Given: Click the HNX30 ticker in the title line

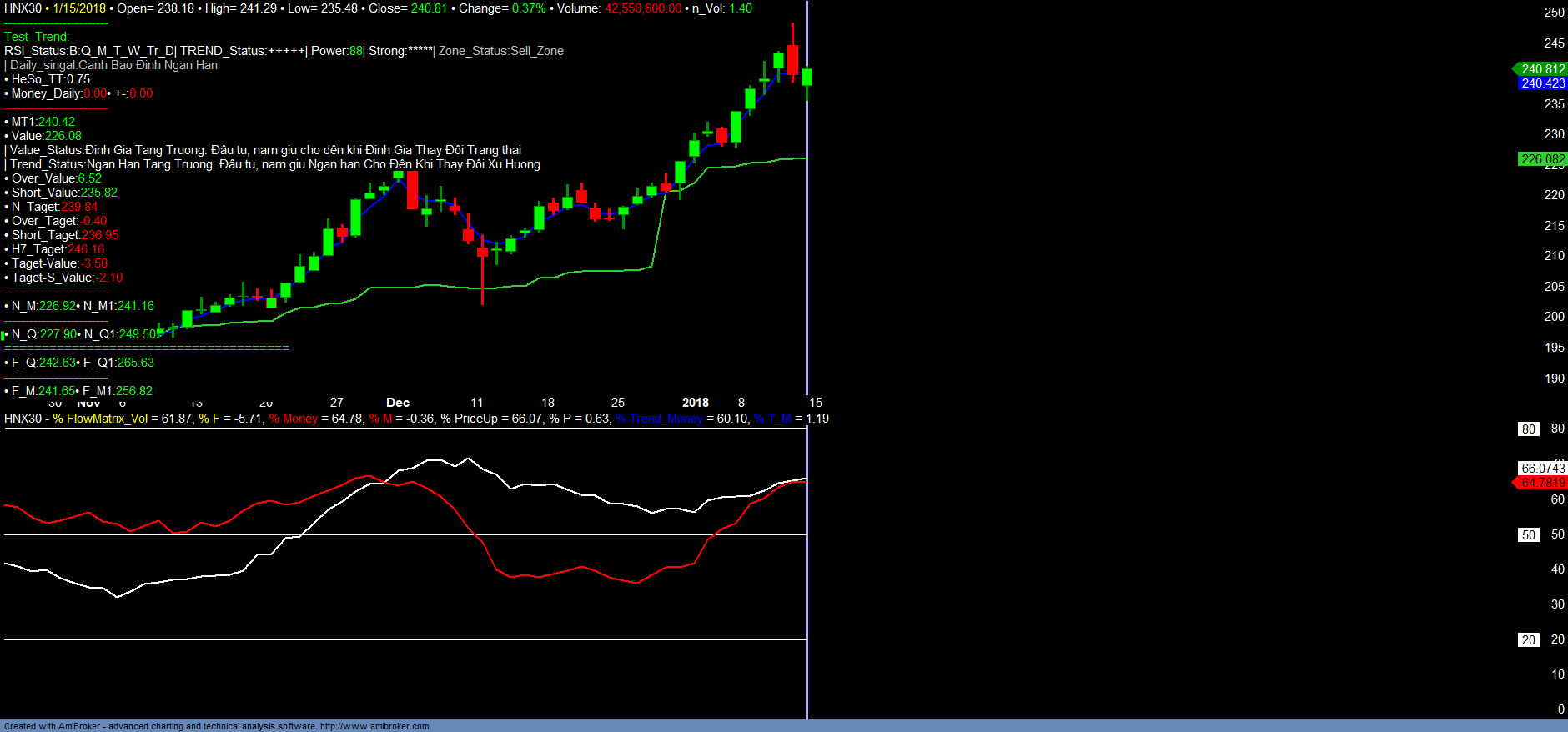Looking at the screenshot, I should click(x=23, y=8).
